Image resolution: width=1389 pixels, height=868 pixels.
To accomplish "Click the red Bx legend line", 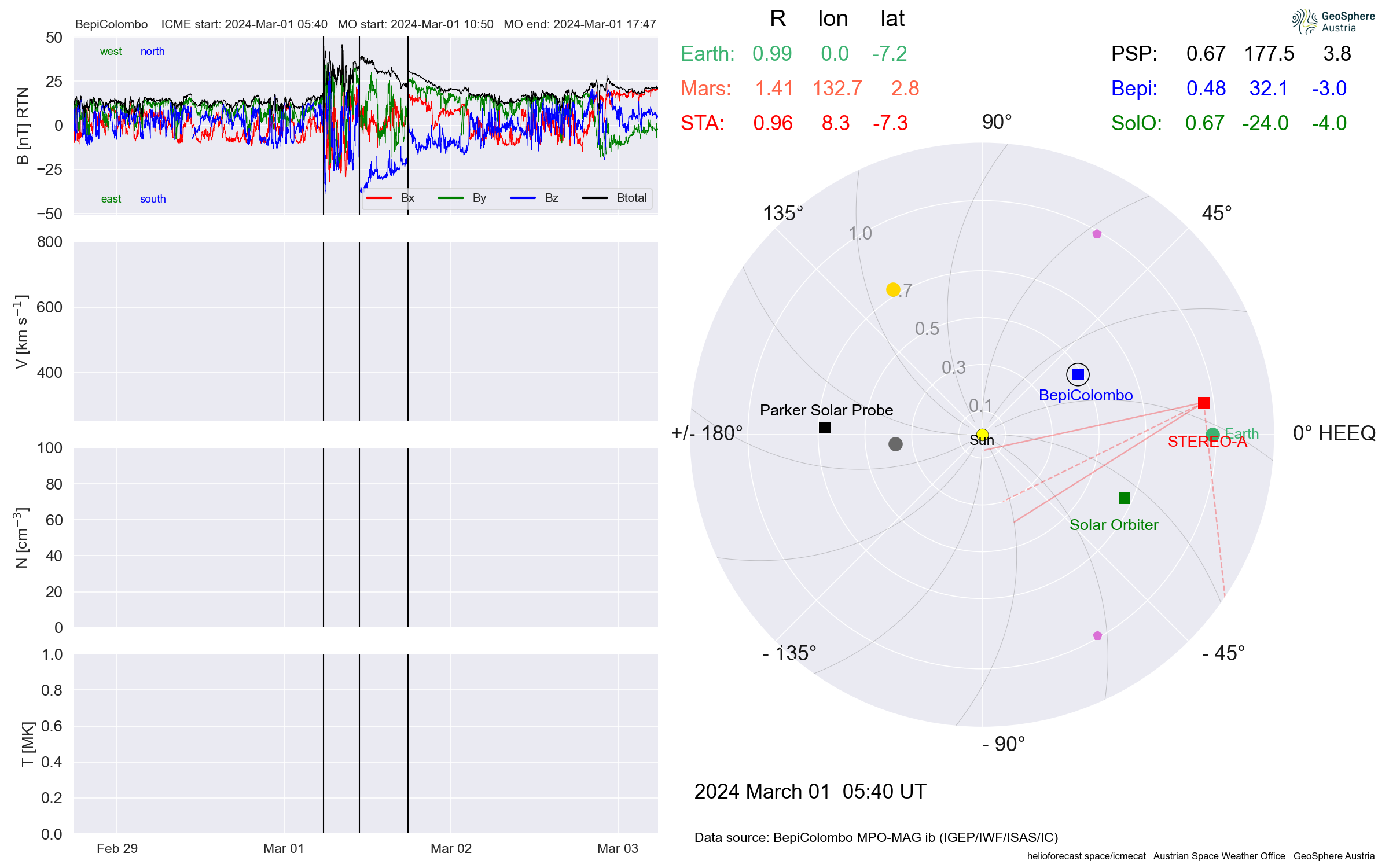I will 379,198.
